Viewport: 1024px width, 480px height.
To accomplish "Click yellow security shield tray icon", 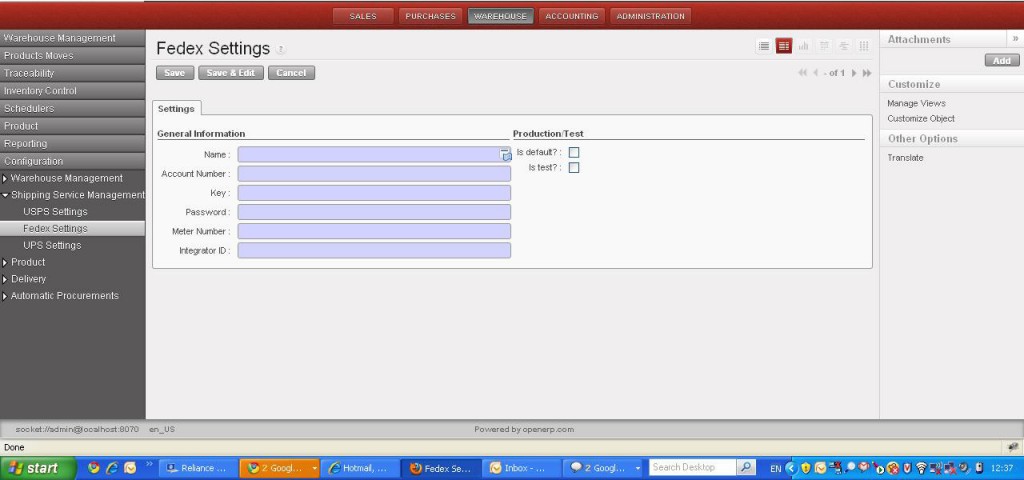I will [806, 468].
